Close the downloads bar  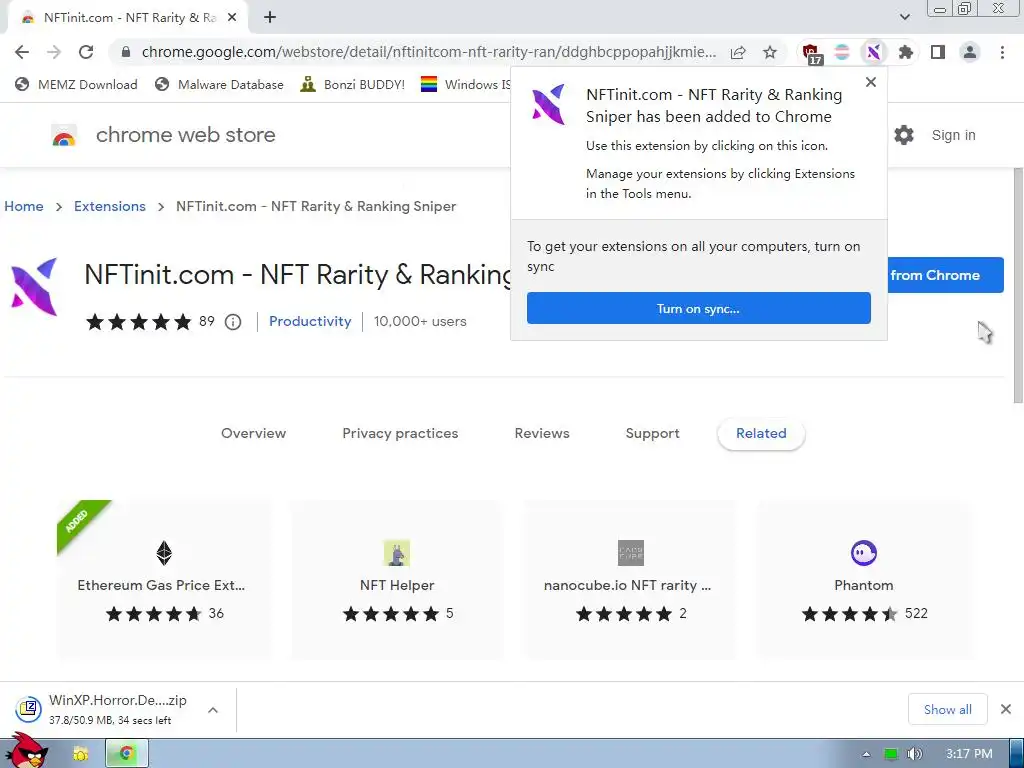point(1006,709)
